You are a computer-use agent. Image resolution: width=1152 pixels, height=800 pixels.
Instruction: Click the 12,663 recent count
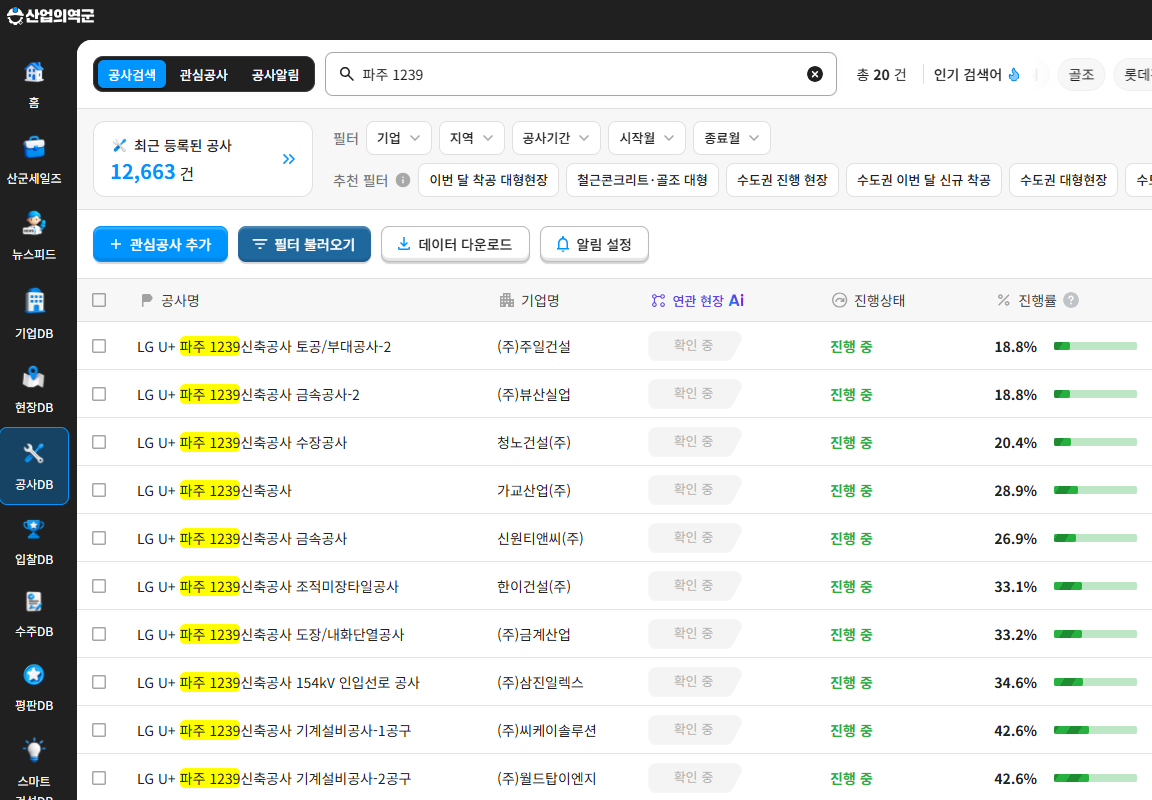point(143,172)
